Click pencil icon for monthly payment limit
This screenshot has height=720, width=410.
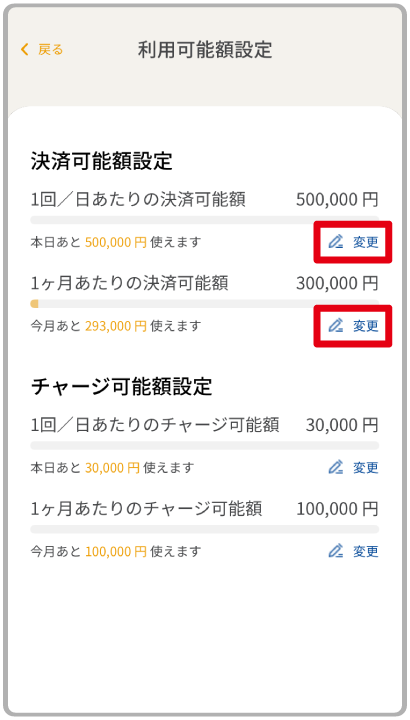pyautogui.click(x=336, y=326)
